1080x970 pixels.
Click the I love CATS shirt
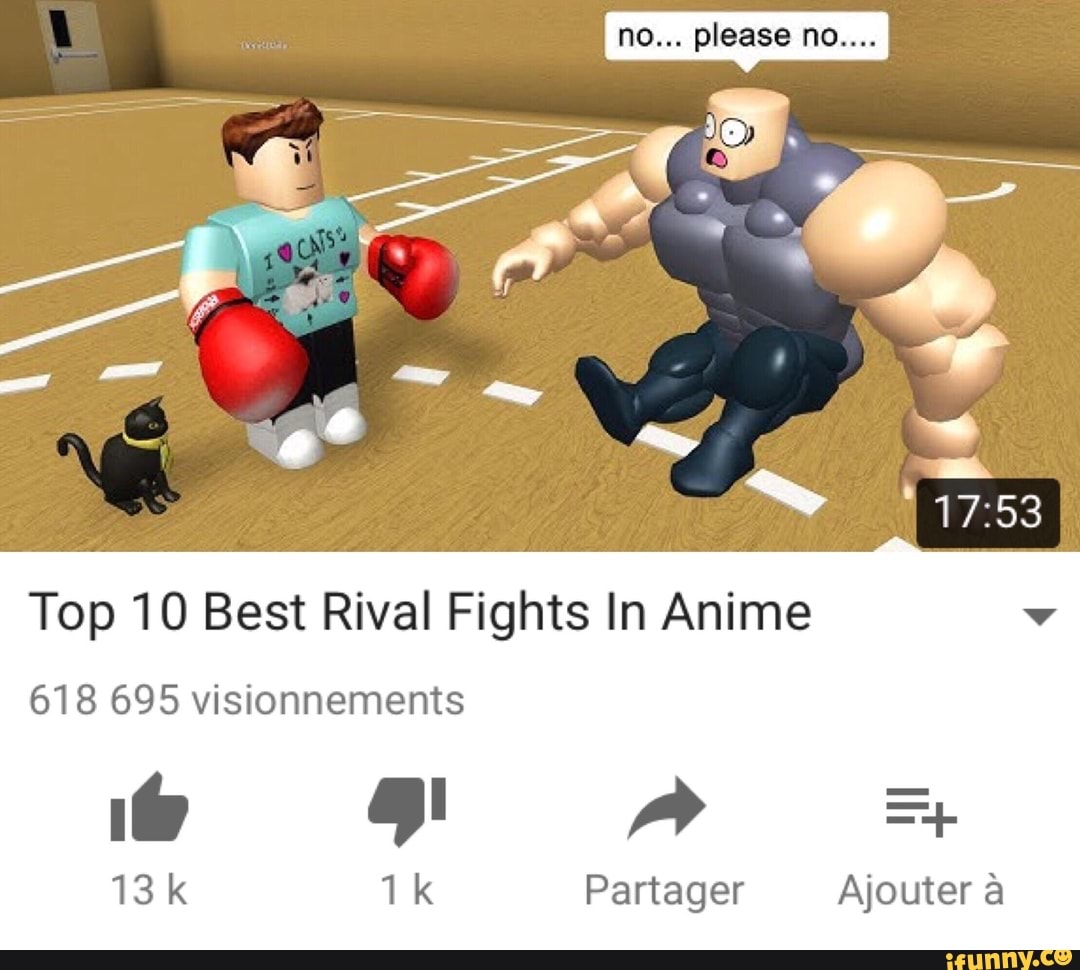coord(278,265)
